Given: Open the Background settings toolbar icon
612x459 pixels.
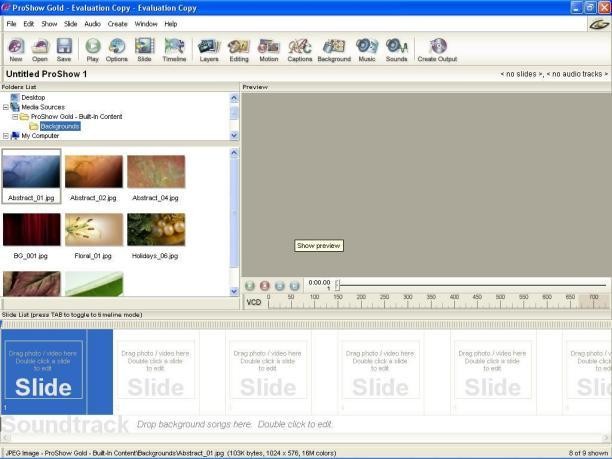Looking at the screenshot, I should coord(334,50).
